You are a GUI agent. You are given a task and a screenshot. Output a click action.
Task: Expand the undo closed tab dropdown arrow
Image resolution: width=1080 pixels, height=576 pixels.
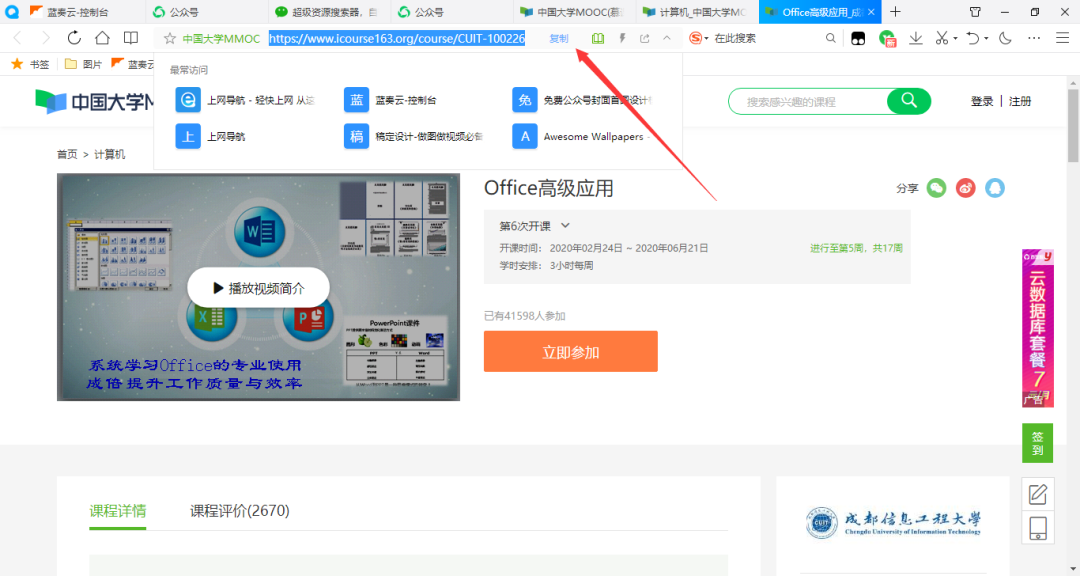click(986, 39)
